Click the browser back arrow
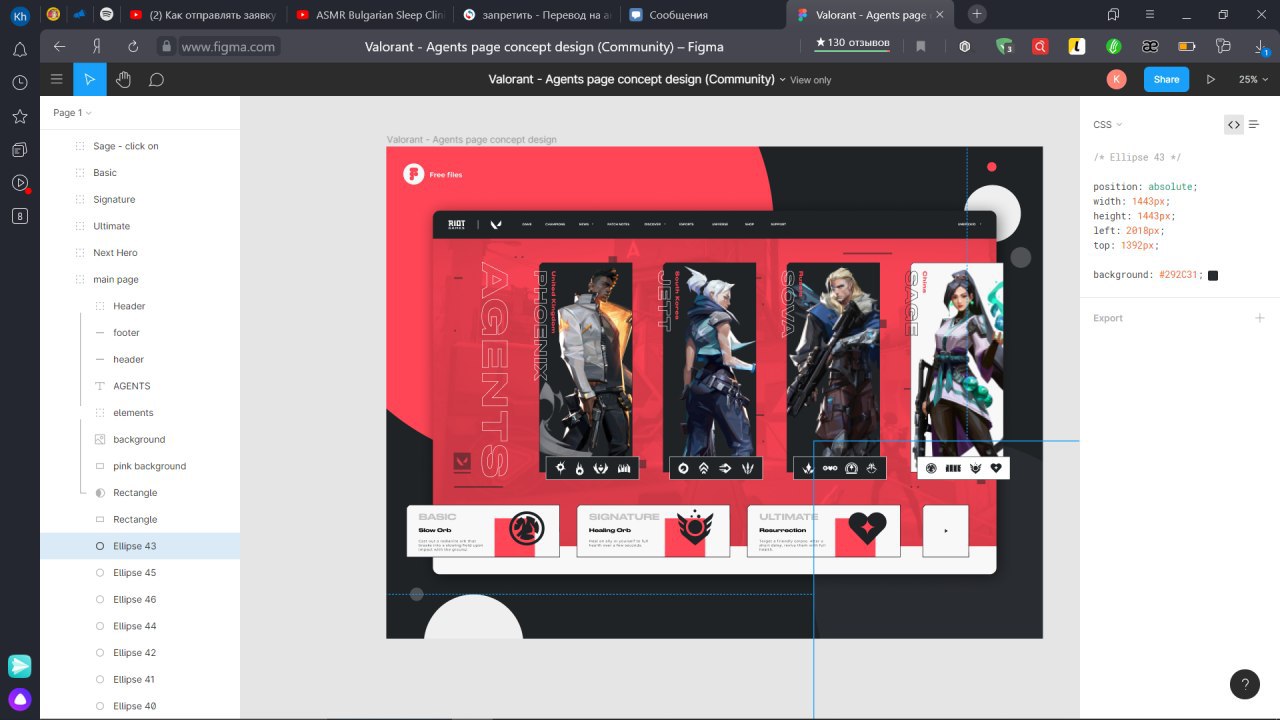Screen dimensions: 1280x720 [x=59, y=46]
